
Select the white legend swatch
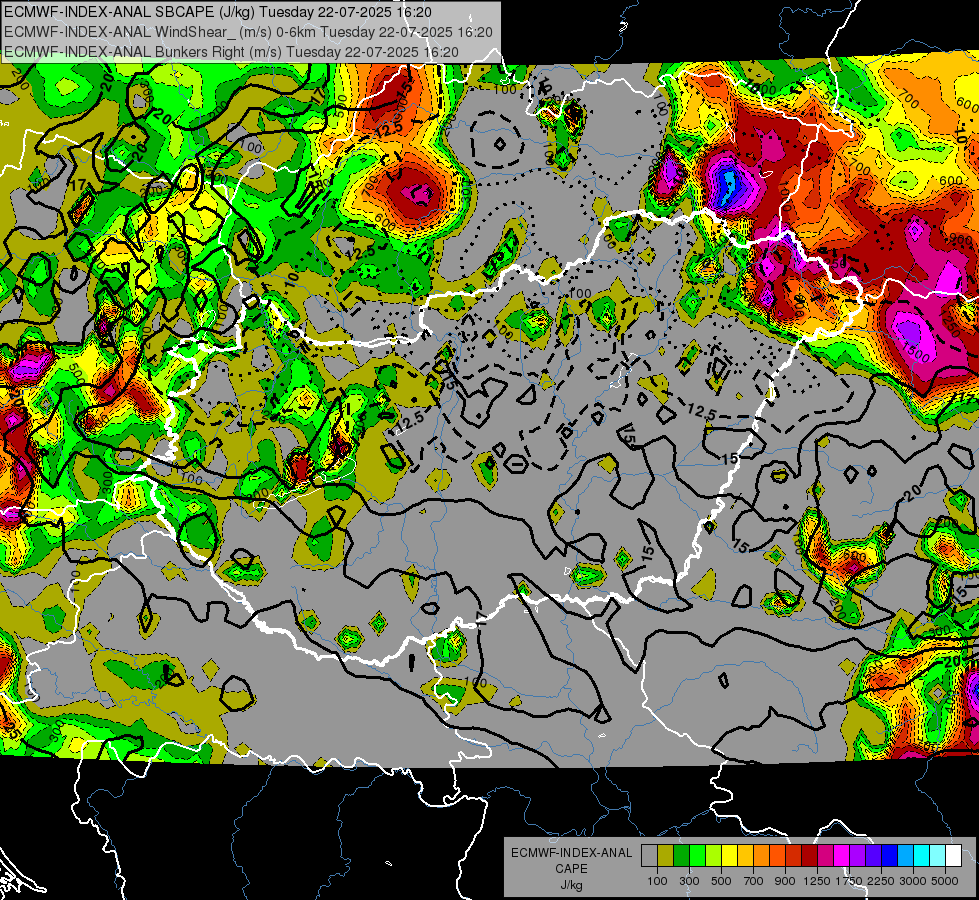click(953, 856)
